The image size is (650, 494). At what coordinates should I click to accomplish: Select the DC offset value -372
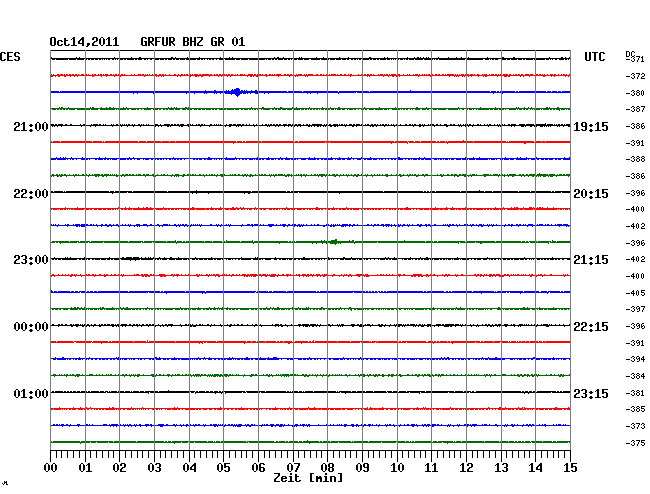[x=635, y=76]
